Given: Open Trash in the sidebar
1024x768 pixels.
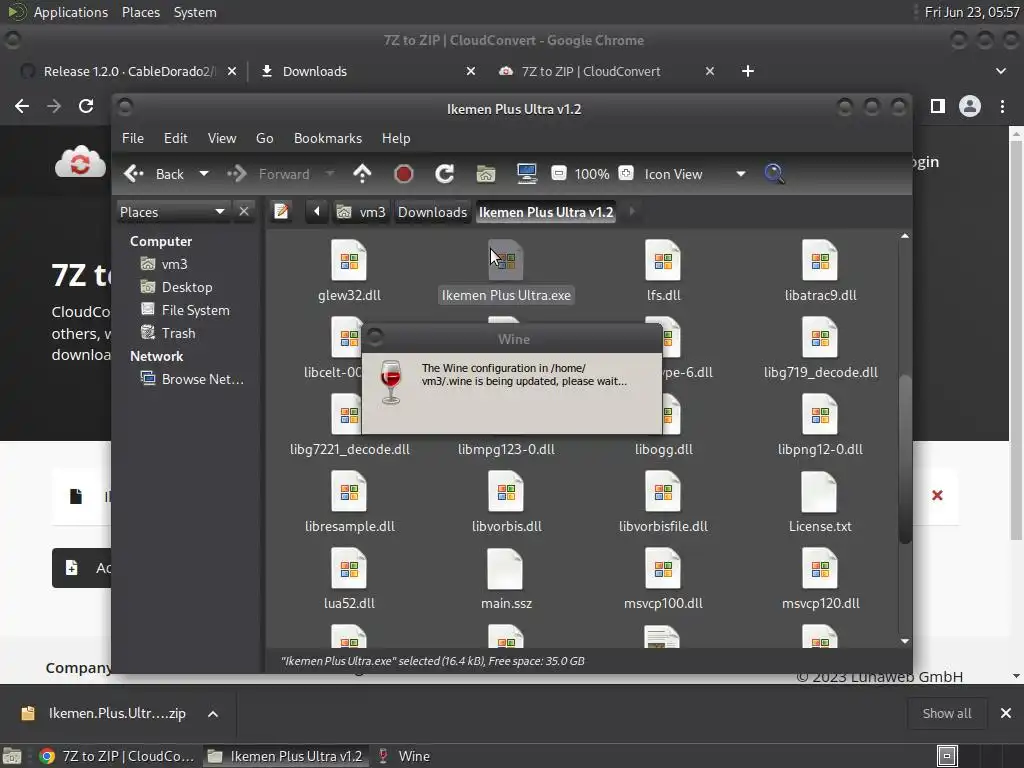Looking at the screenshot, I should (178, 333).
